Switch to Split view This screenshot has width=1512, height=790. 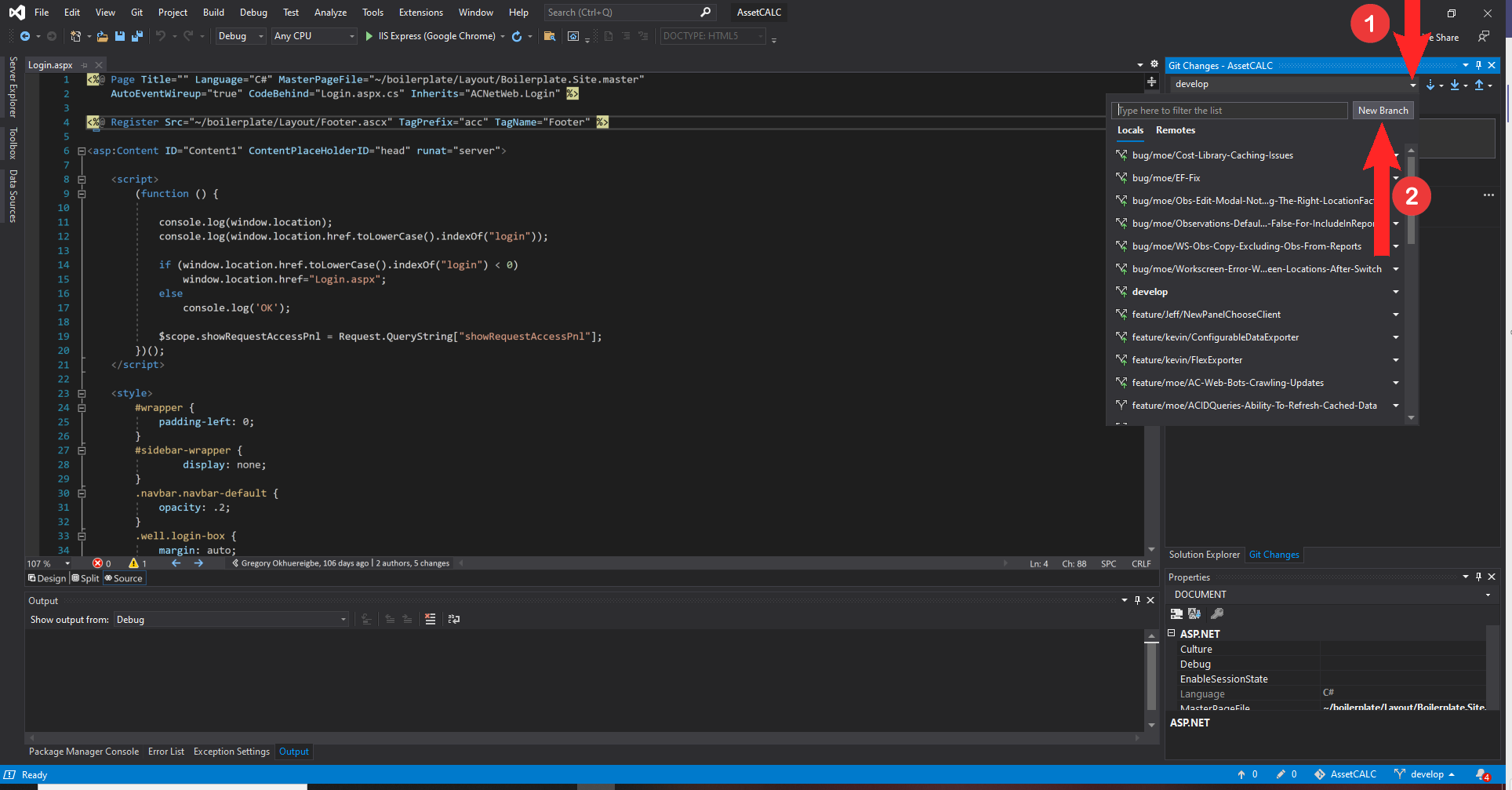pyautogui.click(x=85, y=578)
